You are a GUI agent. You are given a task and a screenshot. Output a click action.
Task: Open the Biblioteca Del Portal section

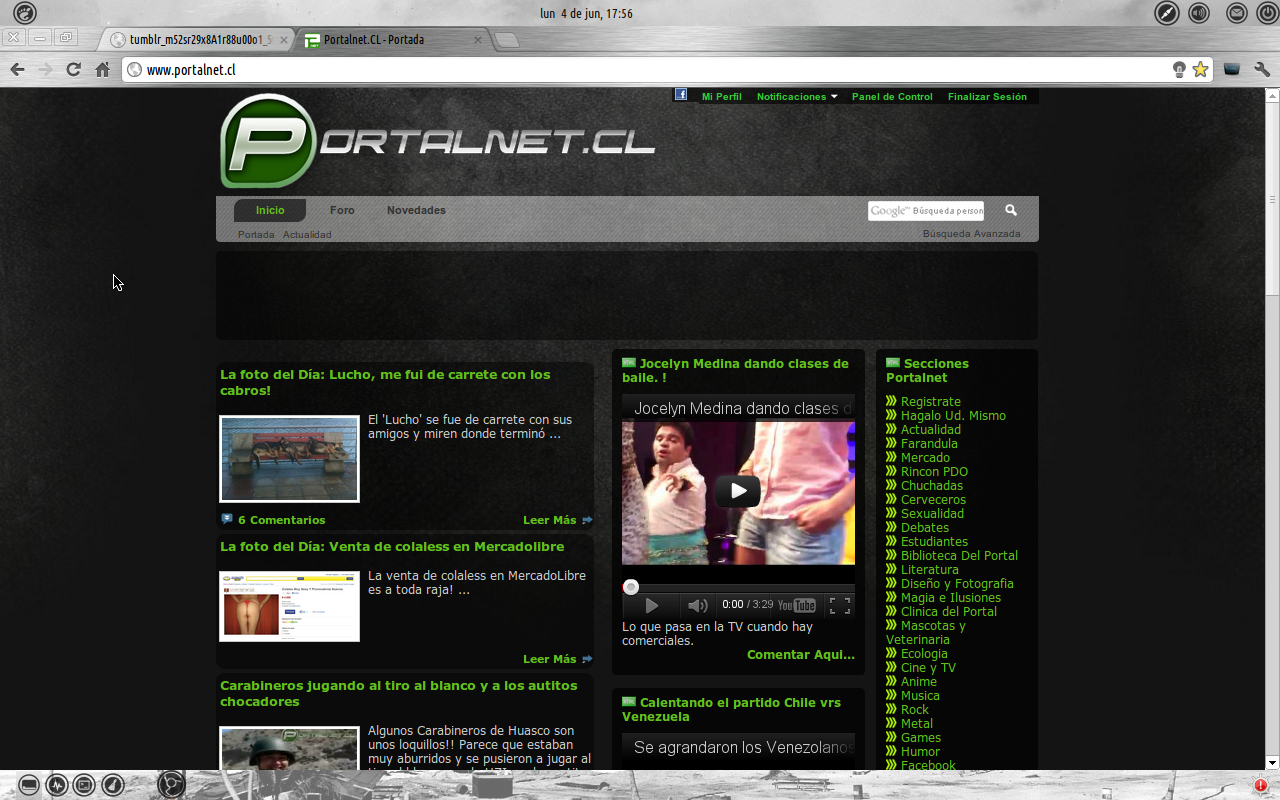[959, 556]
